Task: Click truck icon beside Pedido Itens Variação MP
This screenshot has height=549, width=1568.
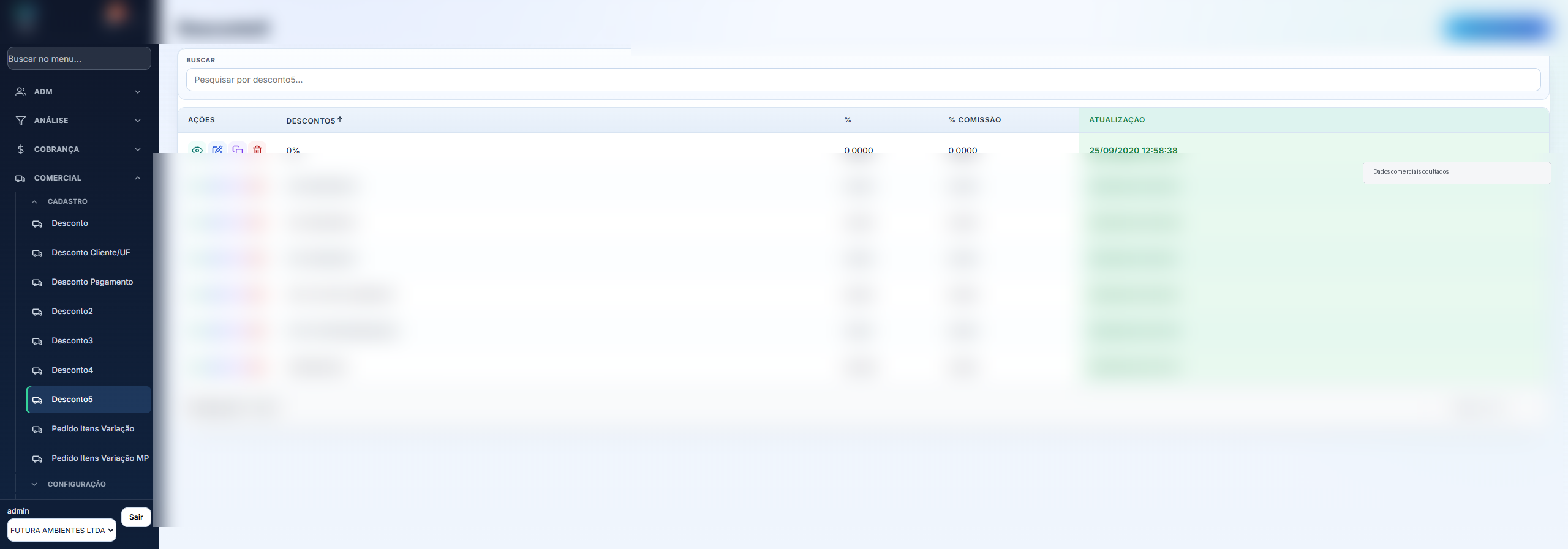Action: pyautogui.click(x=37, y=458)
